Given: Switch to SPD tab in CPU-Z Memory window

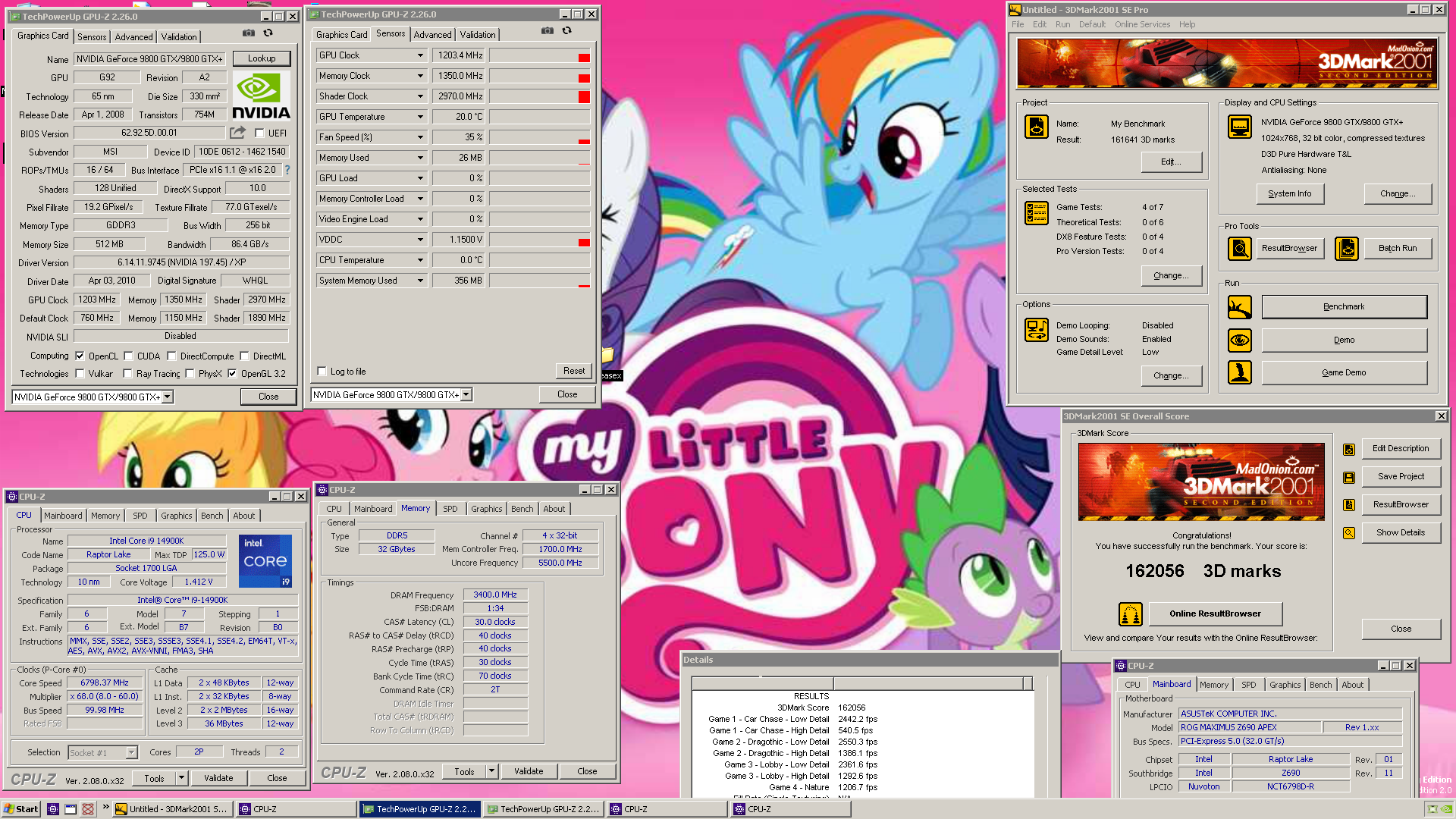Looking at the screenshot, I should click(450, 509).
